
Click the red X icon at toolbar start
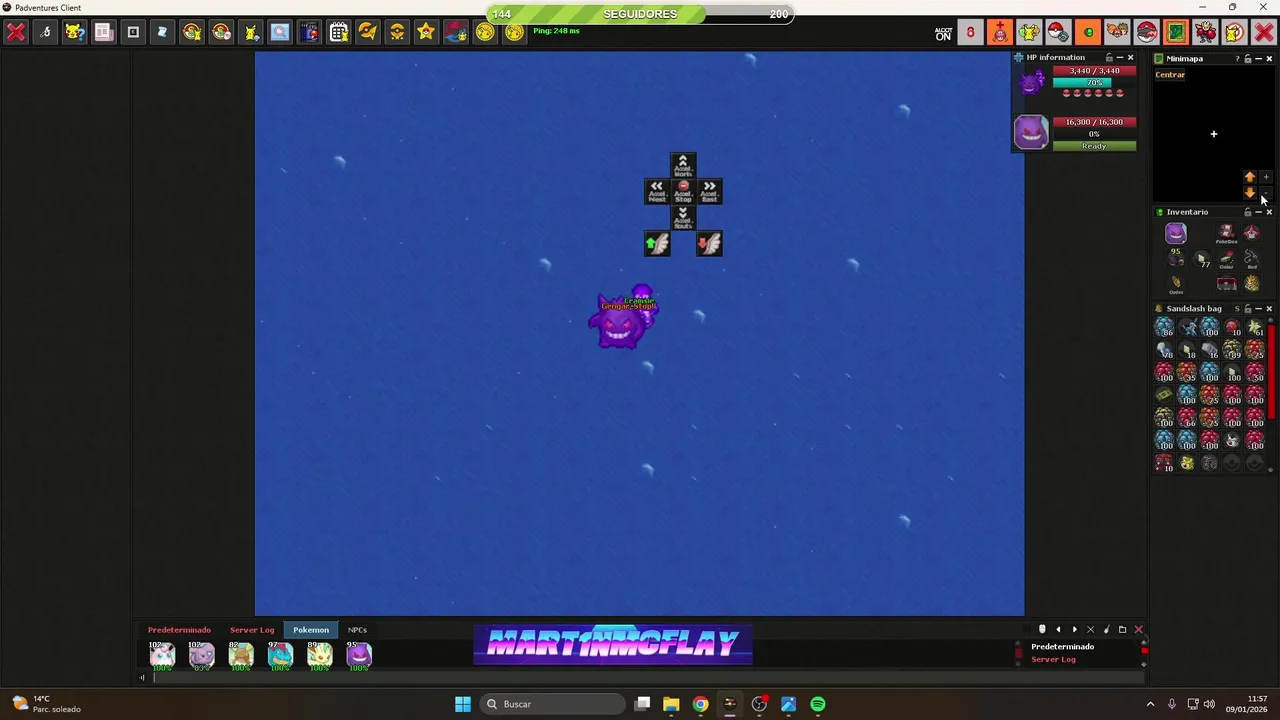16,32
